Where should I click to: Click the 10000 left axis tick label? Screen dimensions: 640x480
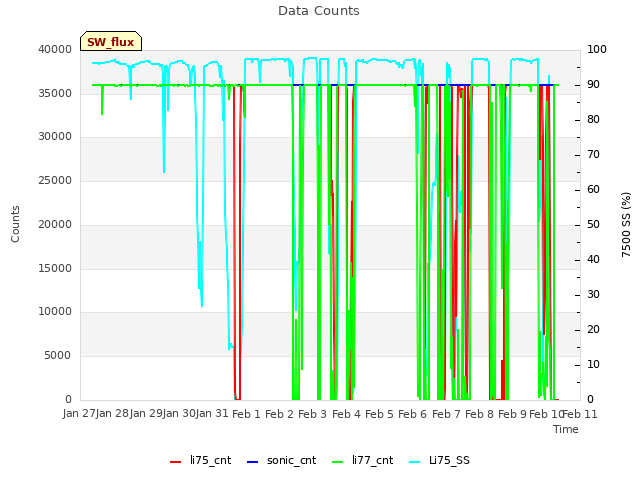[55, 311]
